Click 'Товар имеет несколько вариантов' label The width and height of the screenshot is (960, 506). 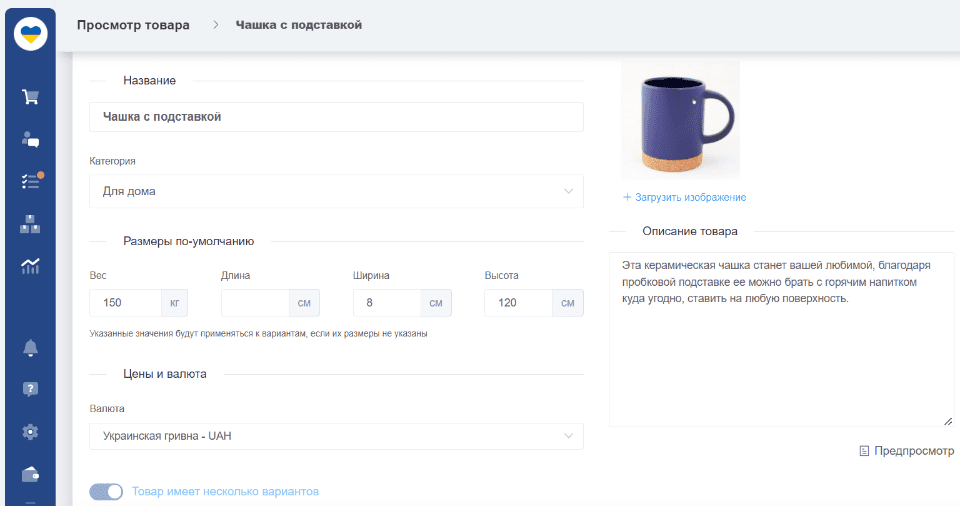pos(225,491)
